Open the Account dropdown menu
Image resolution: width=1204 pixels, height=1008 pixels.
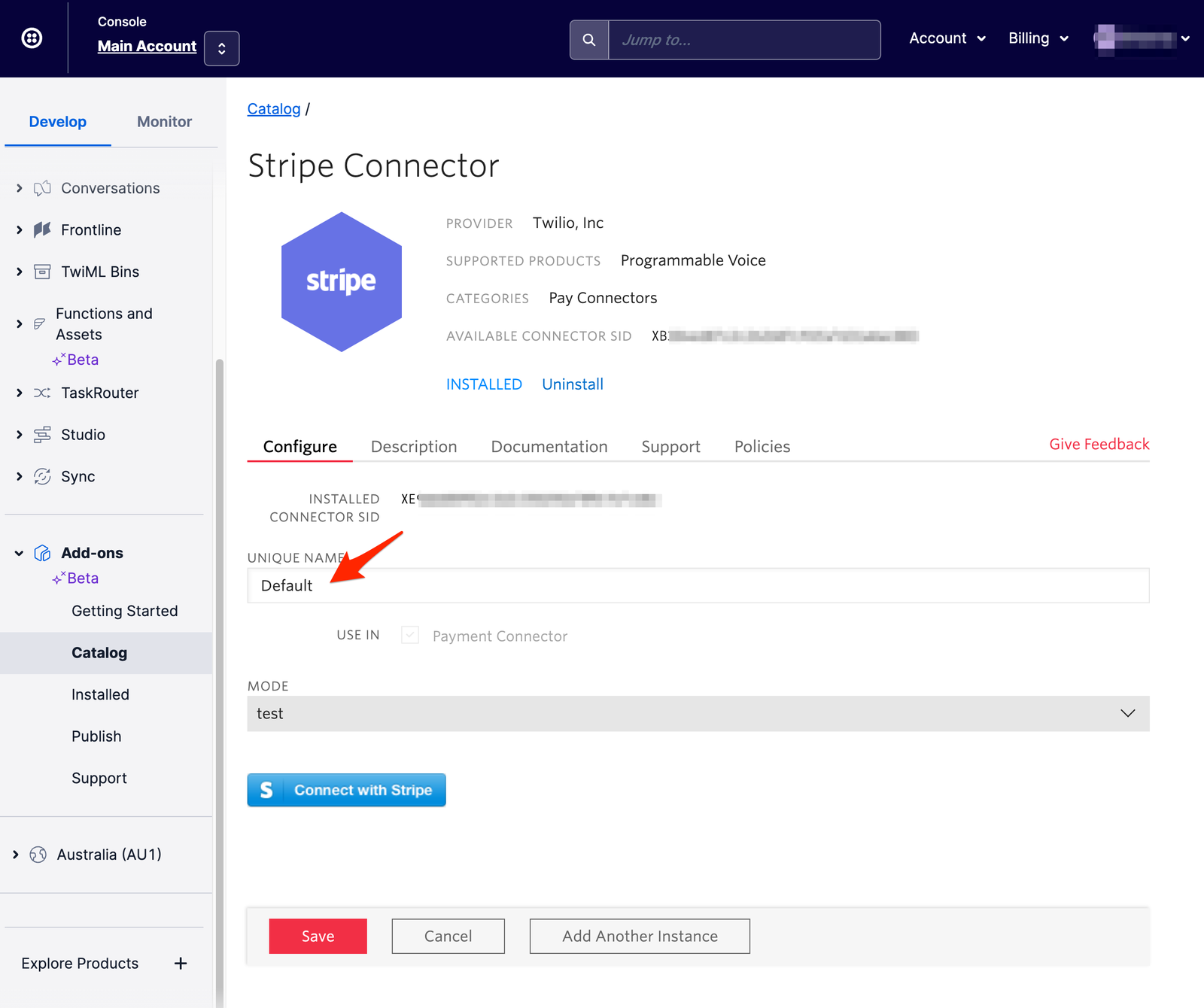[947, 38]
